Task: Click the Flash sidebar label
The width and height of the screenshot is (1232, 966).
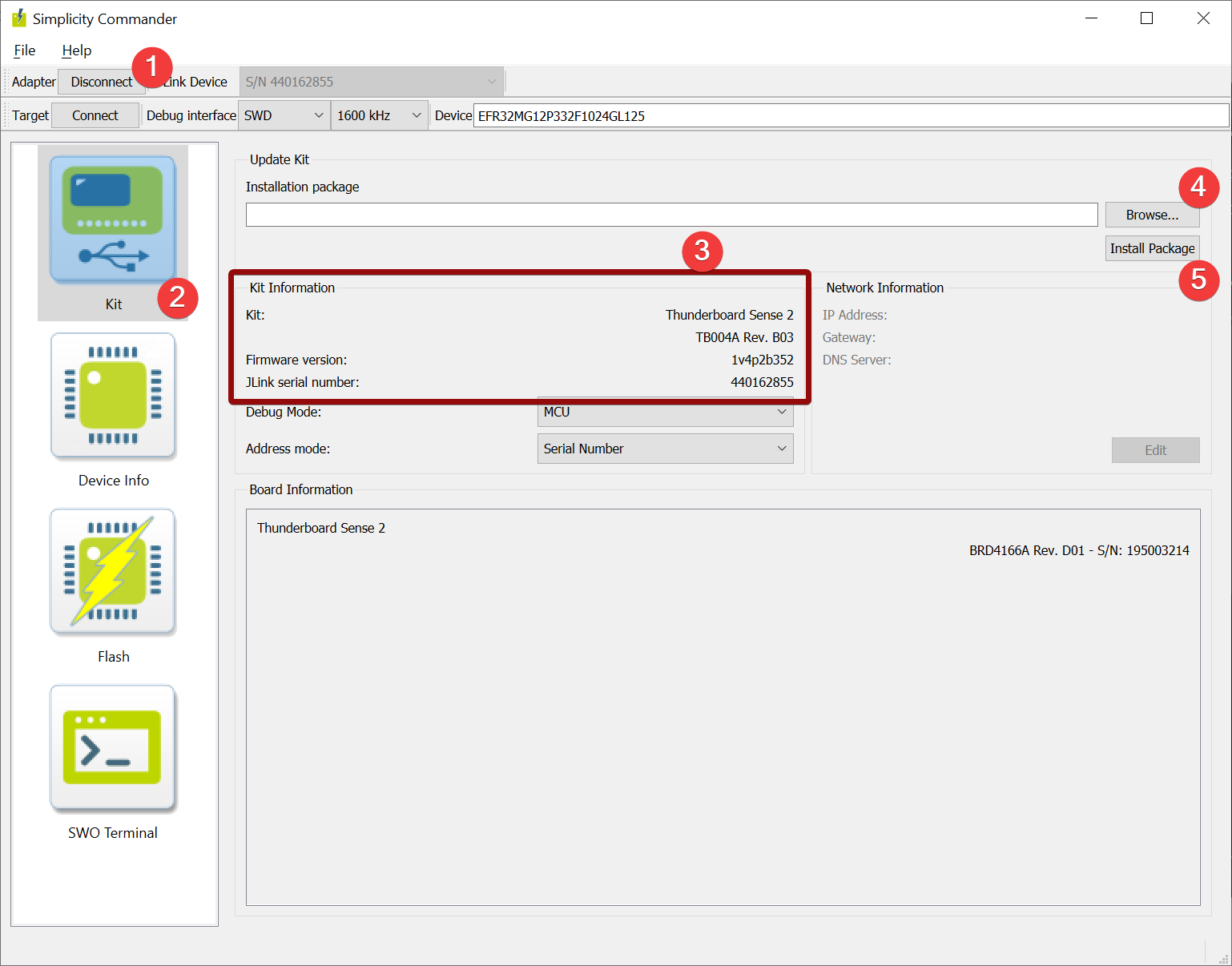Action: point(114,657)
